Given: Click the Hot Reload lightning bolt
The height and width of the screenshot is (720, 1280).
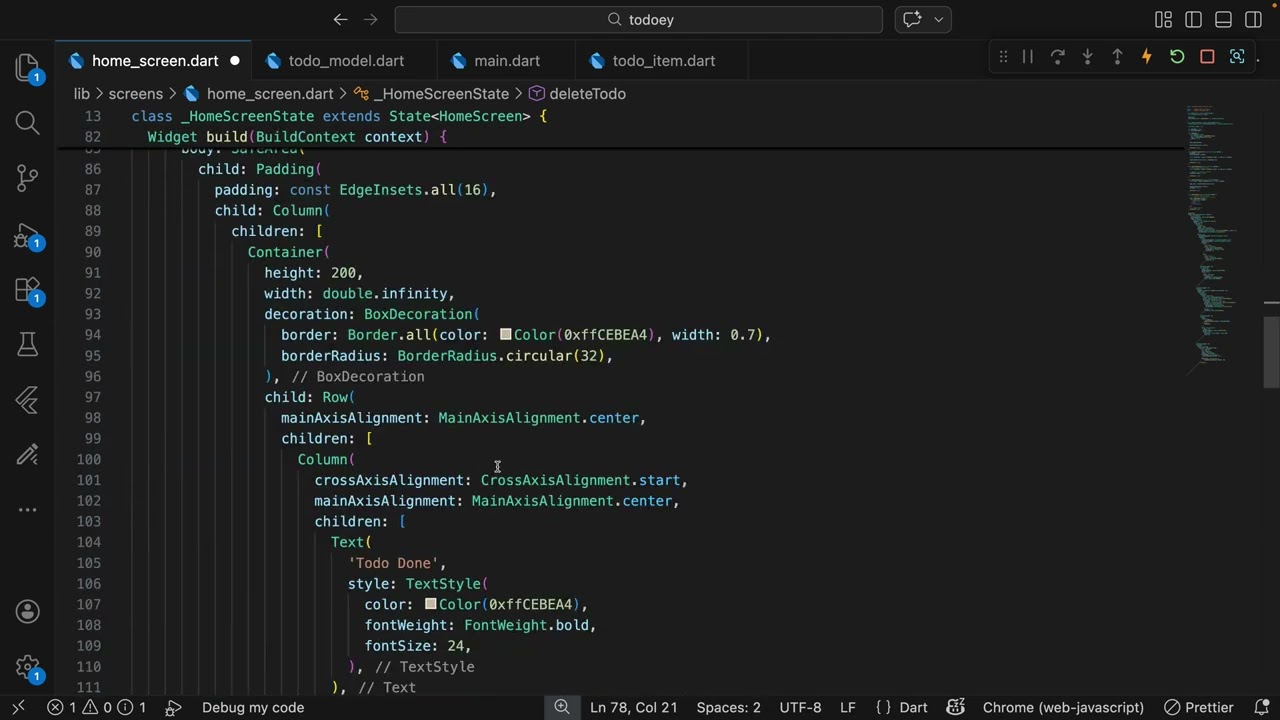Looking at the screenshot, I should pyautogui.click(x=1147, y=57).
